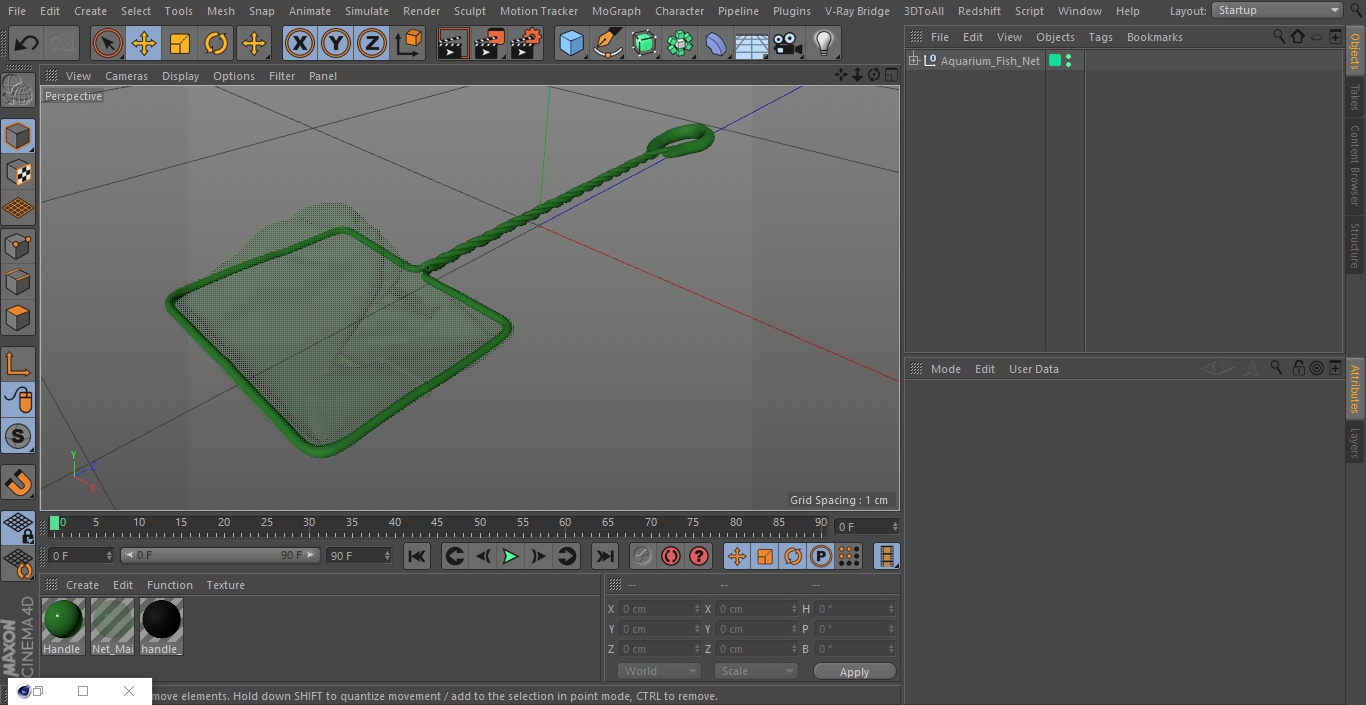Select the Rotate tool
Image resolution: width=1366 pixels, height=705 pixels.
pyautogui.click(x=216, y=43)
